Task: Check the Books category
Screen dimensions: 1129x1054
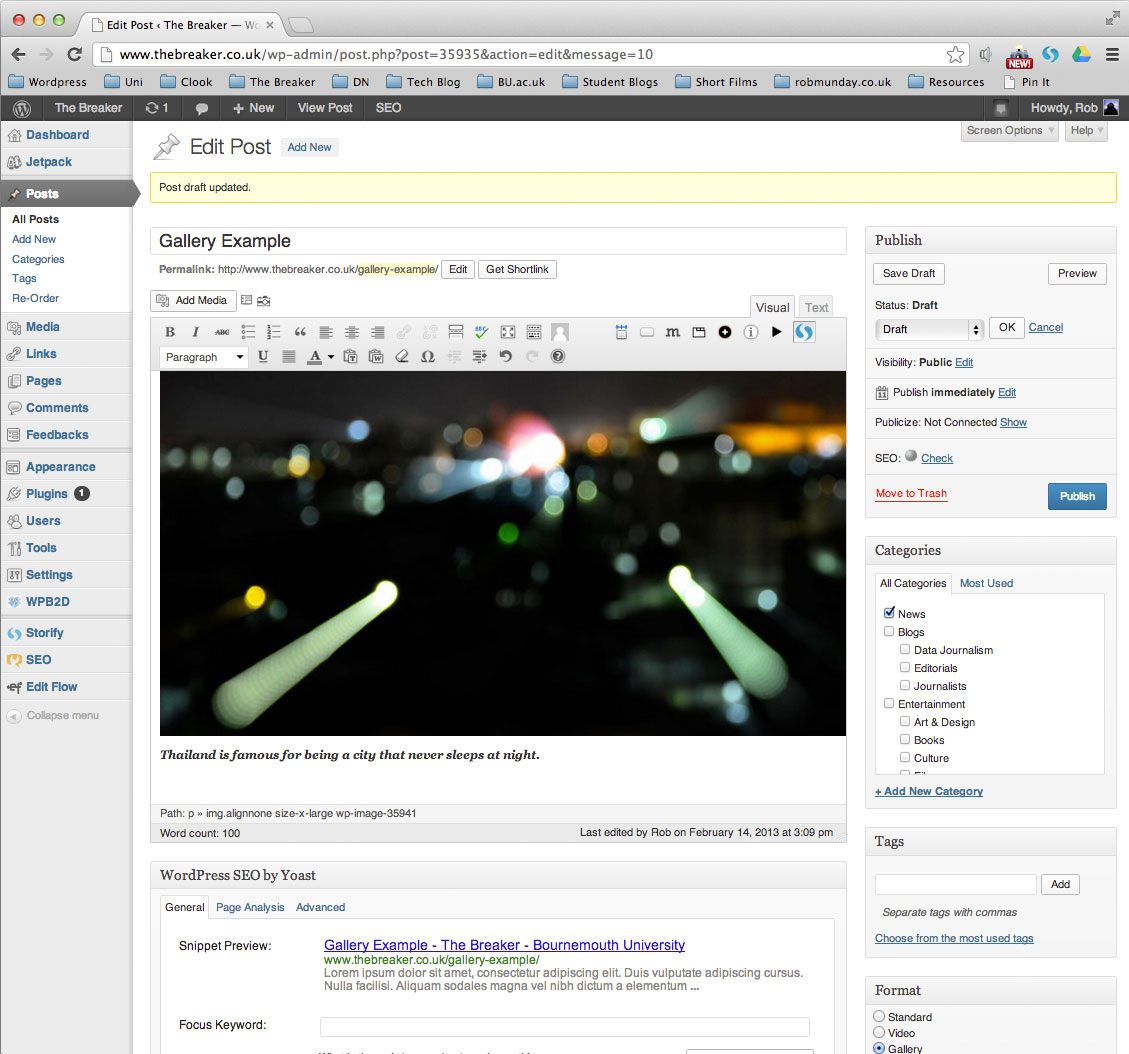Action: coord(905,739)
